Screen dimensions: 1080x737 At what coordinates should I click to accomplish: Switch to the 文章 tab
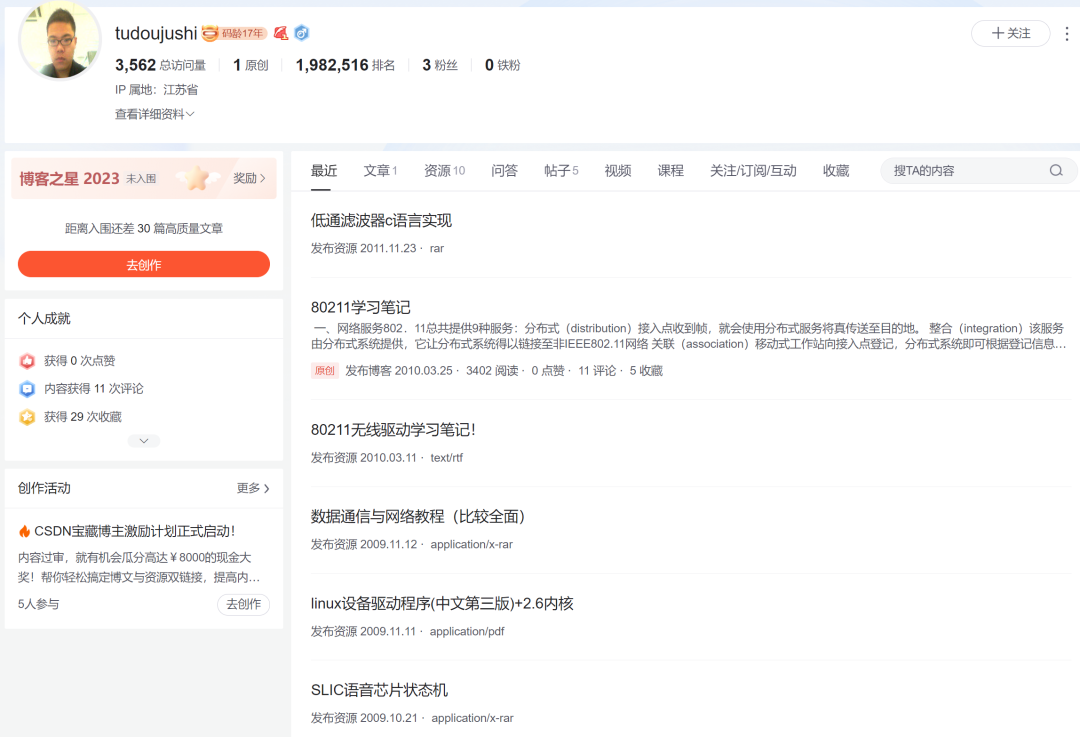(x=375, y=171)
